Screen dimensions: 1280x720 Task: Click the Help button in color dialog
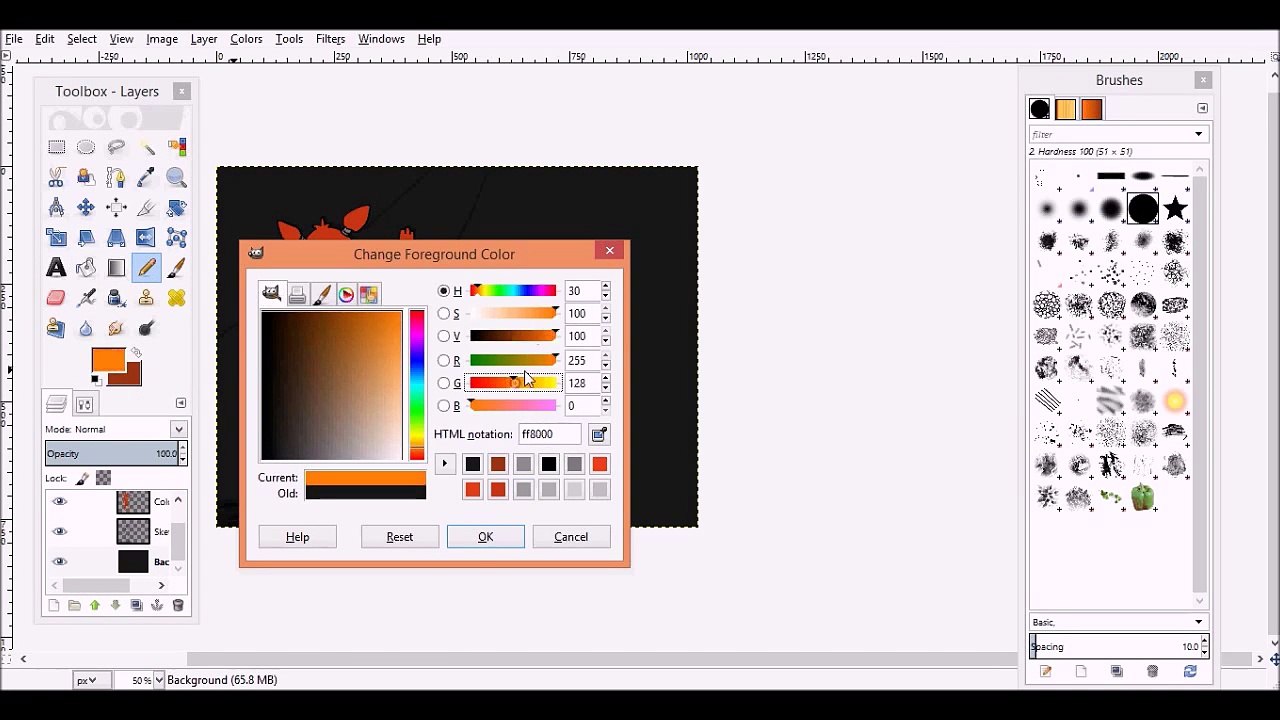click(297, 537)
